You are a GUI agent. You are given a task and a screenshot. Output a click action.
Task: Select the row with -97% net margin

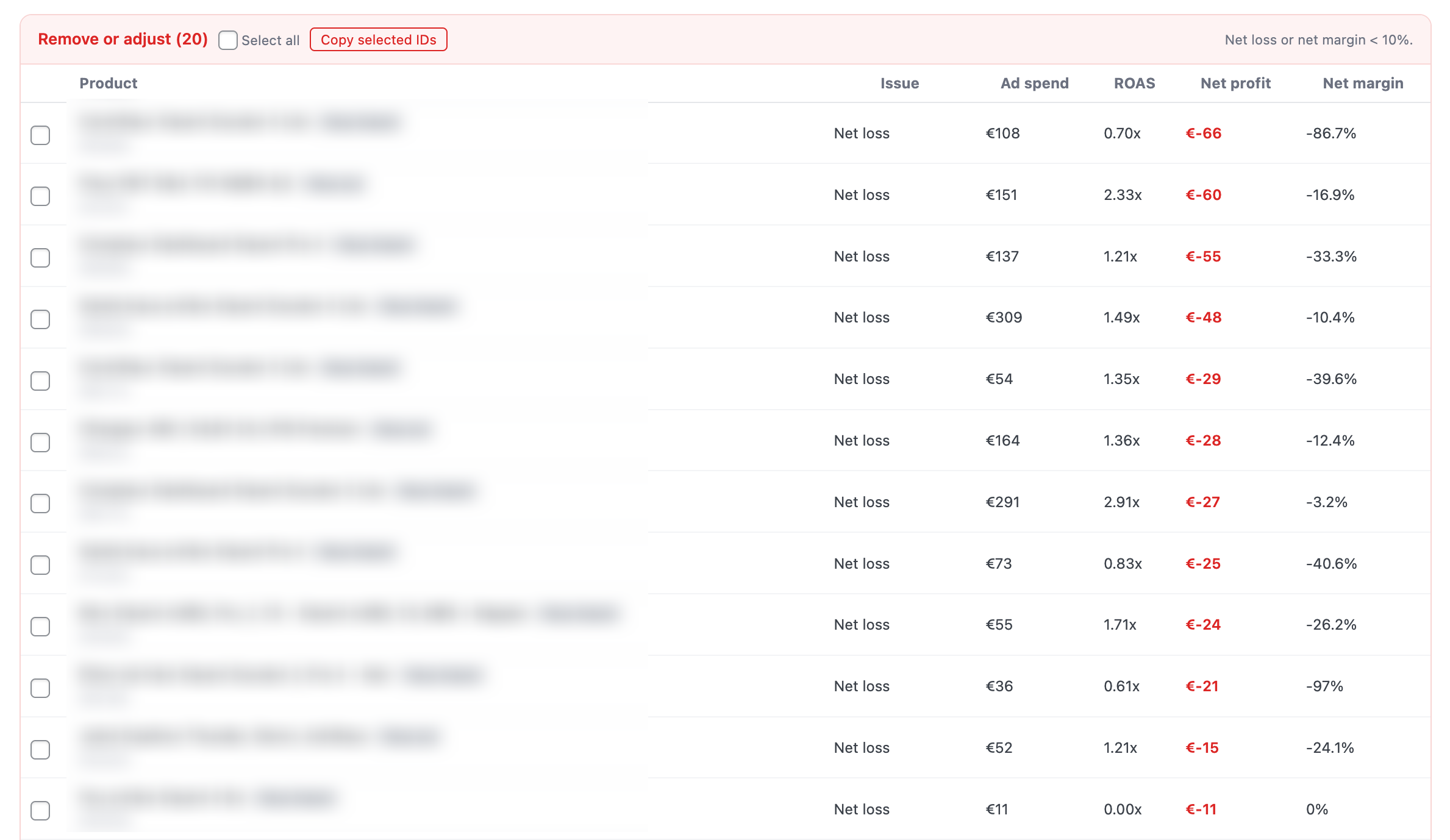(x=40, y=688)
